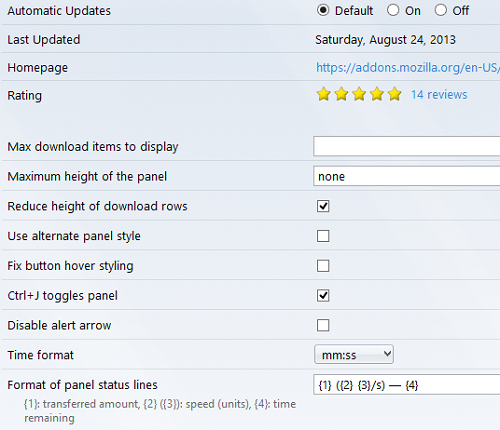500x430 pixels.
Task: Enable Use alternate panel style
Action: point(323,236)
